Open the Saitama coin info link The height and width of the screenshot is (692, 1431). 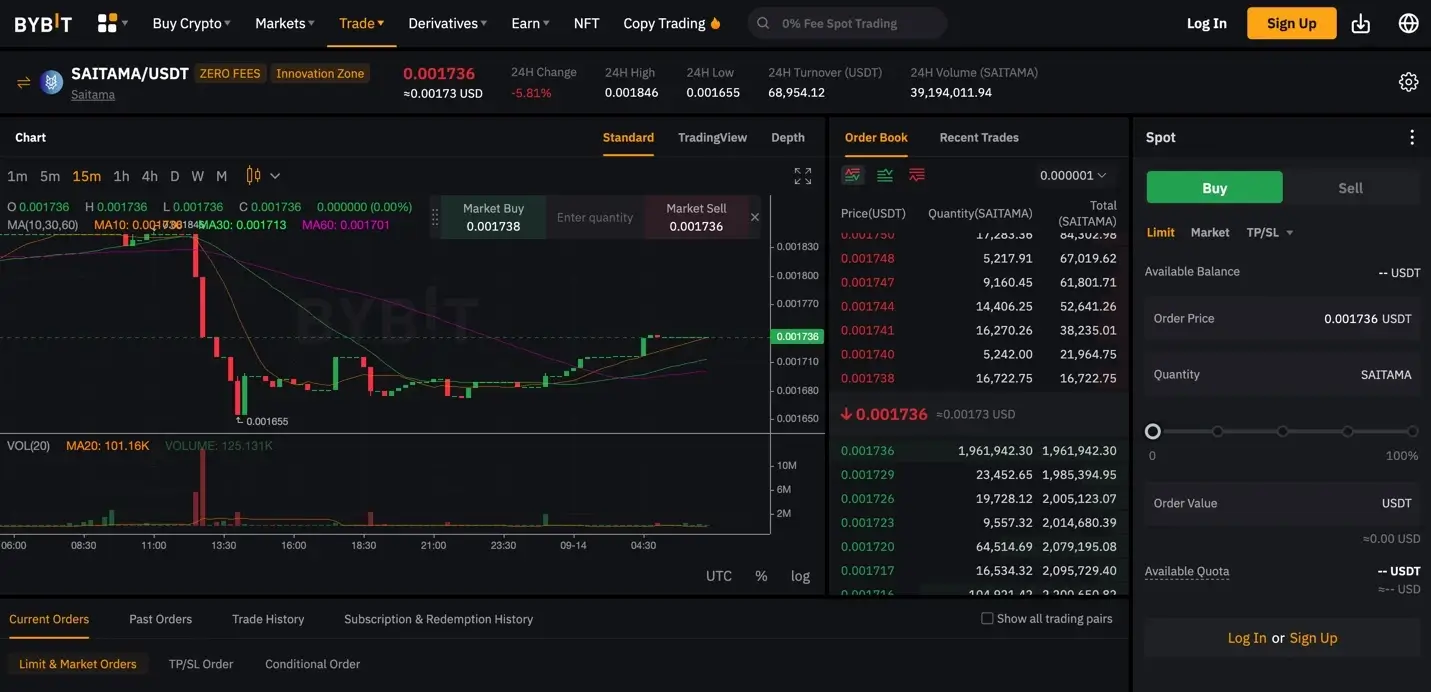(x=93, y=95)
